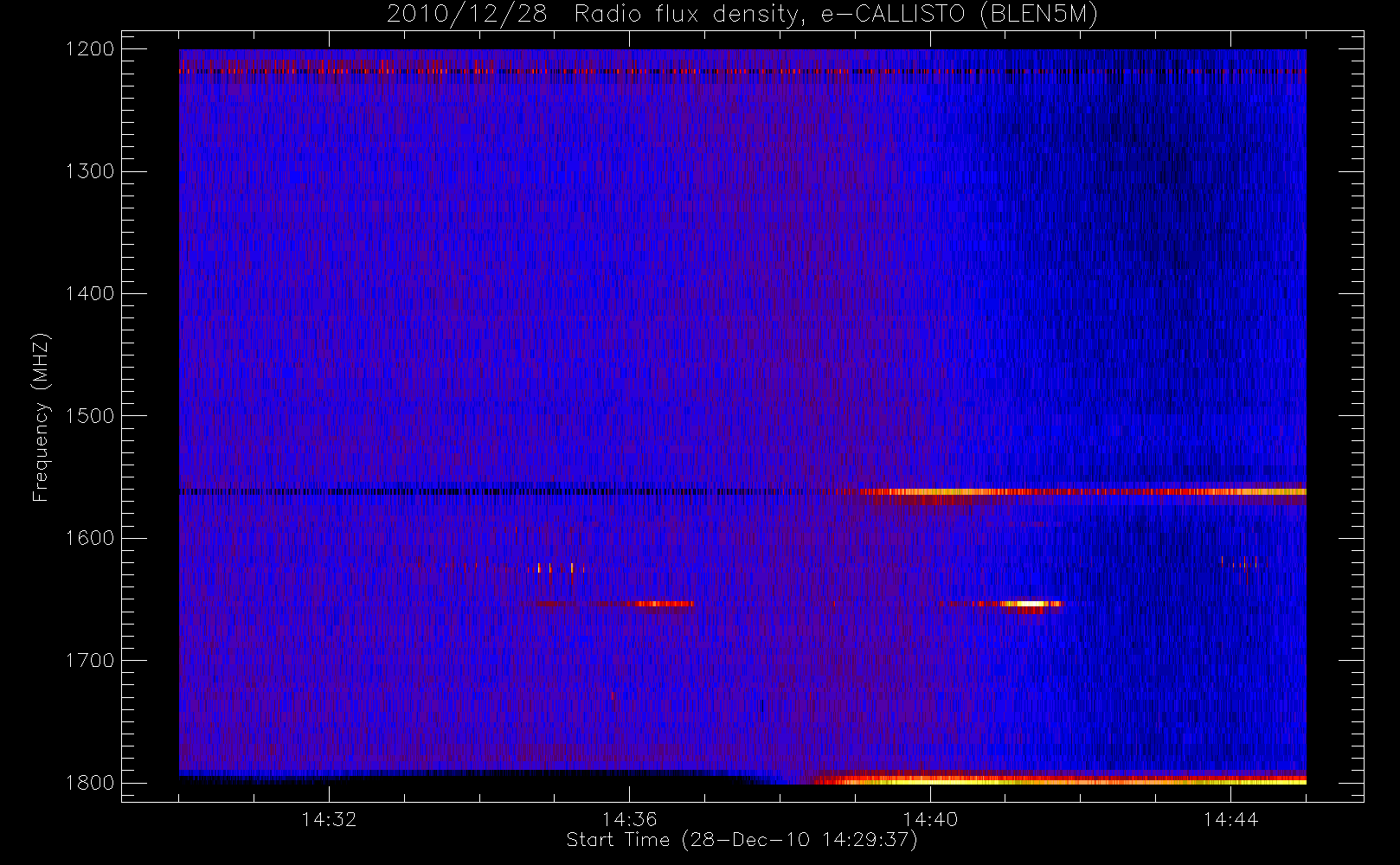1400x865 pixels.
Task: Click the 14:36 time tick label
Action: (630, 818)
